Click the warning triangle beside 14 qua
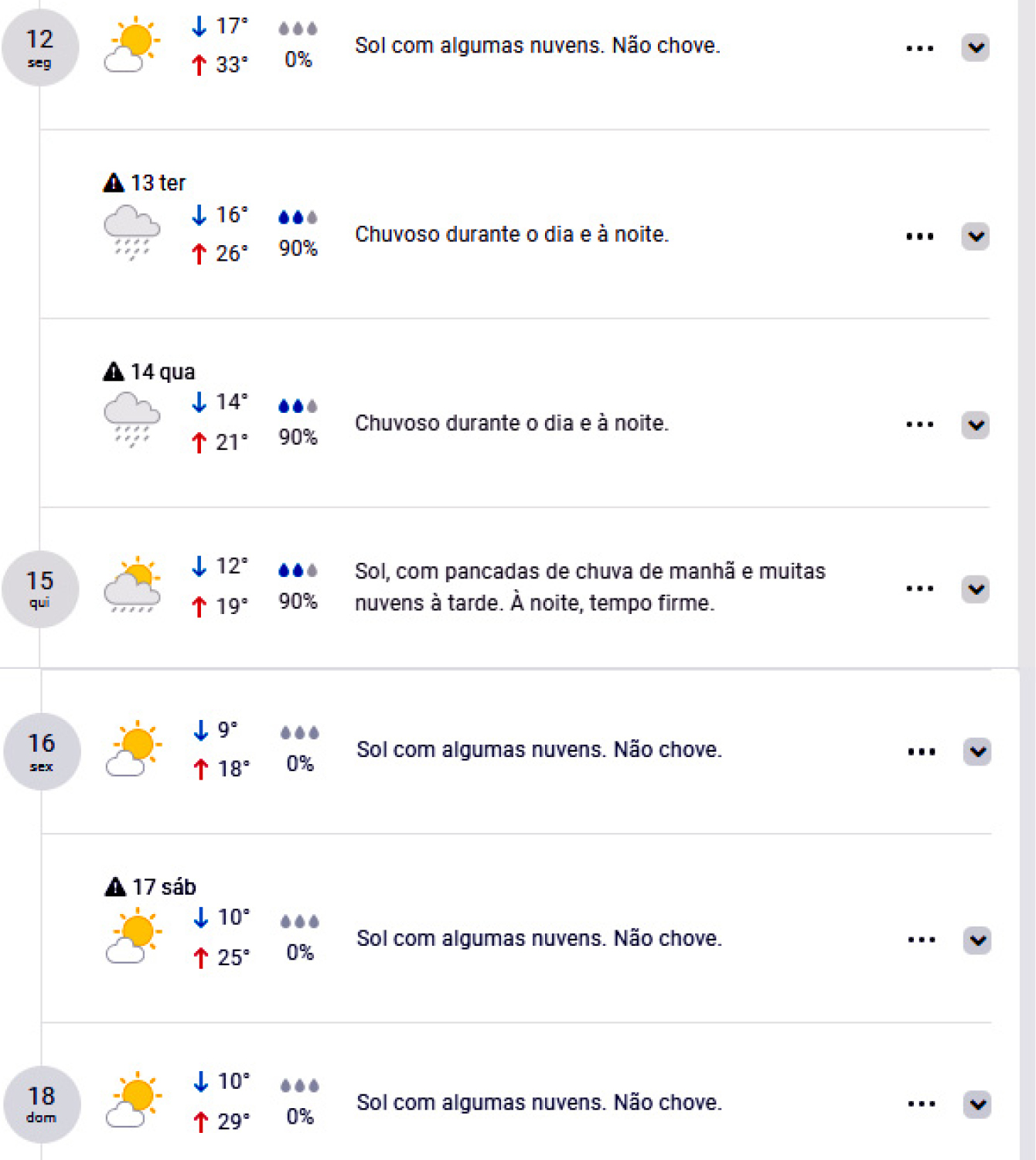This screenshot has width=1036, height=1160. coord(114,372)
